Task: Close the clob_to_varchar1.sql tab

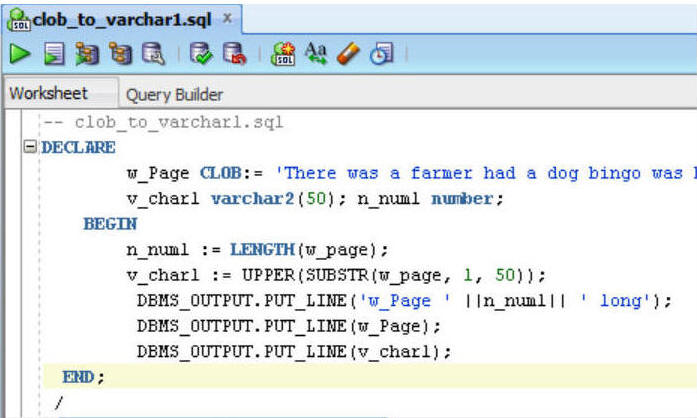Action: click(227, 18)
